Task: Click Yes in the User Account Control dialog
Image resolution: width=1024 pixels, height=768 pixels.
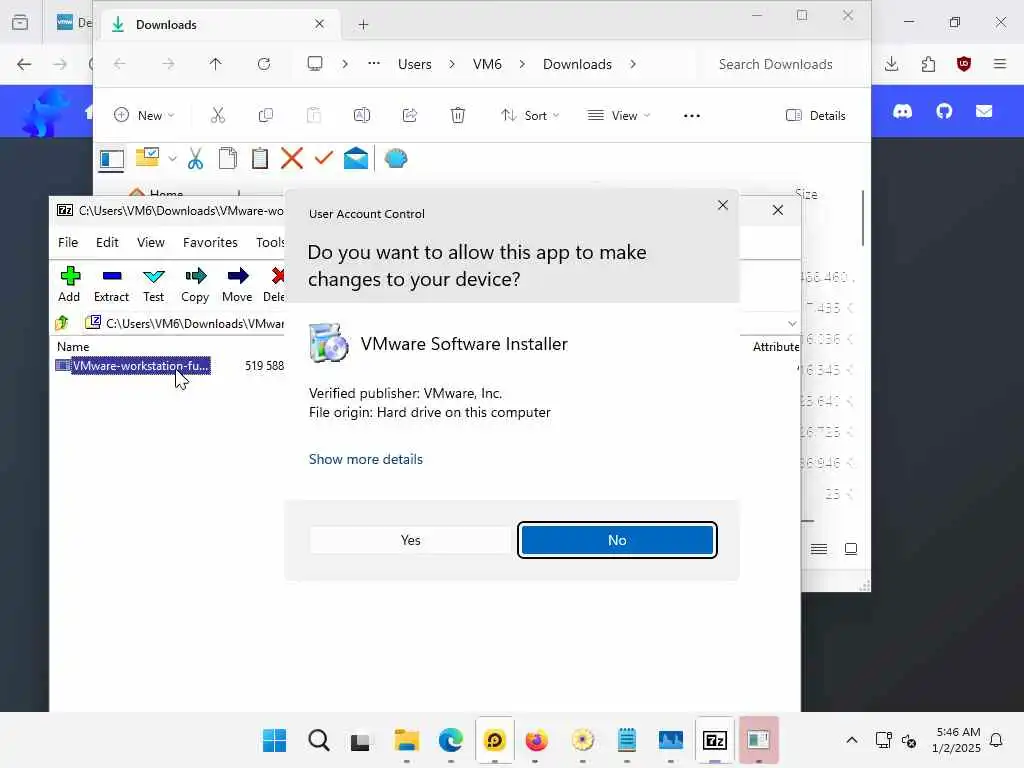Action: pos(410,540)
